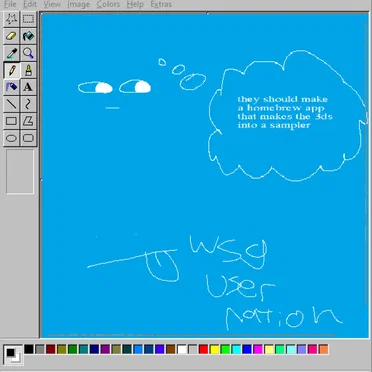Choose the Brush tool
Image resolution: width=372 pixels, height=372 pixels.
coord(28,70)
